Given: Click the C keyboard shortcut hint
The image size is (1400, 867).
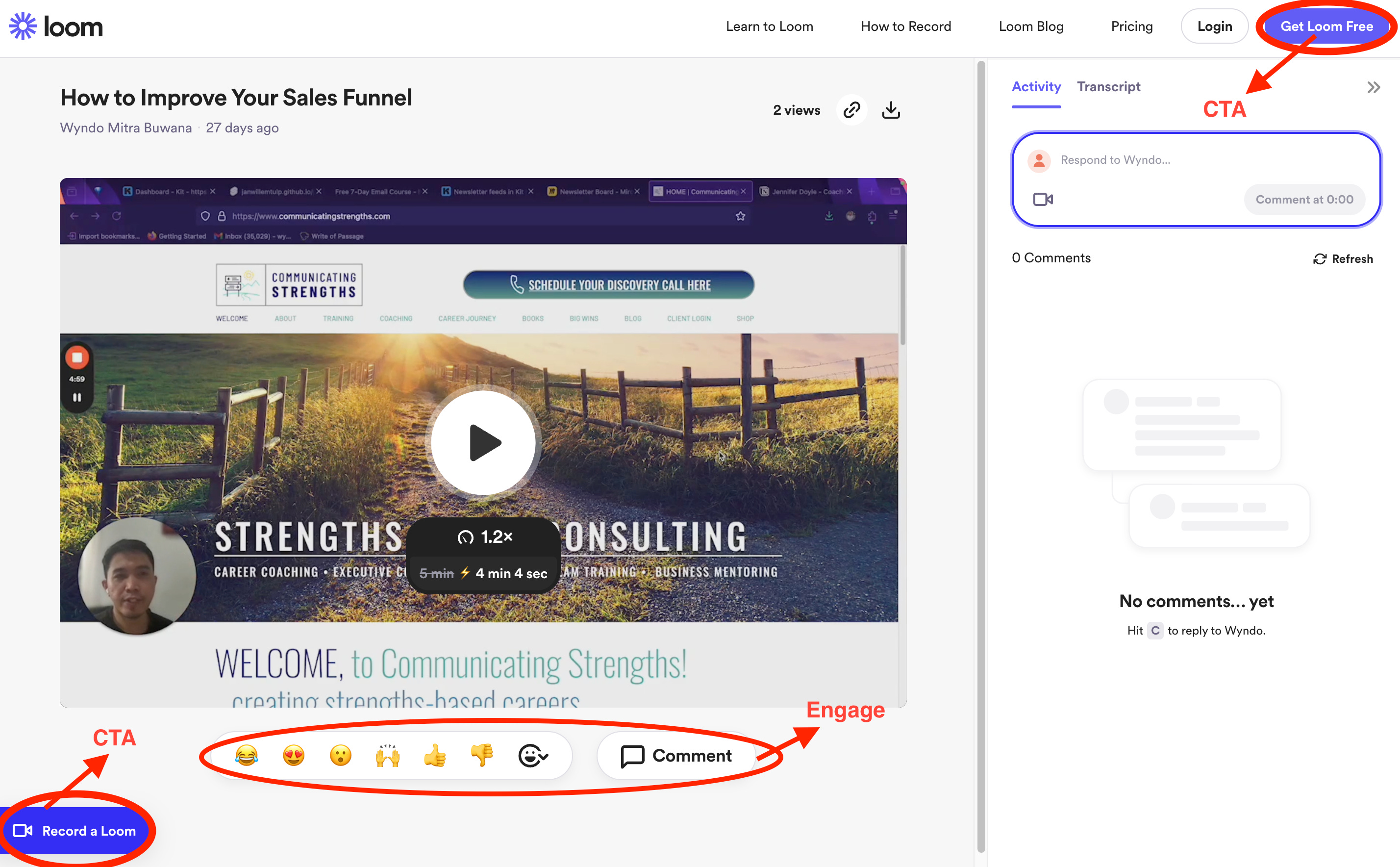Looking at the screenshot, I should tap(1155, 631).
